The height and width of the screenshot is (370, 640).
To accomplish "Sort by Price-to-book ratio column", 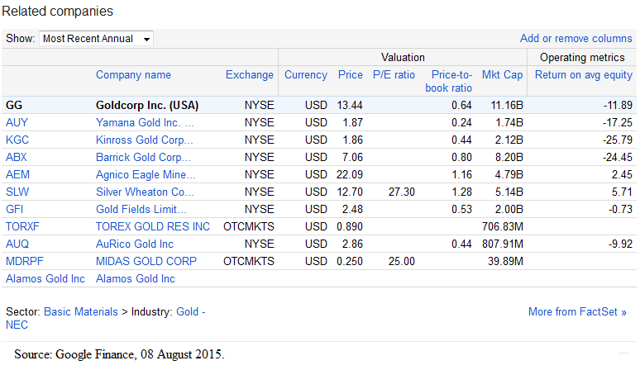I will [x=448, y=81].
